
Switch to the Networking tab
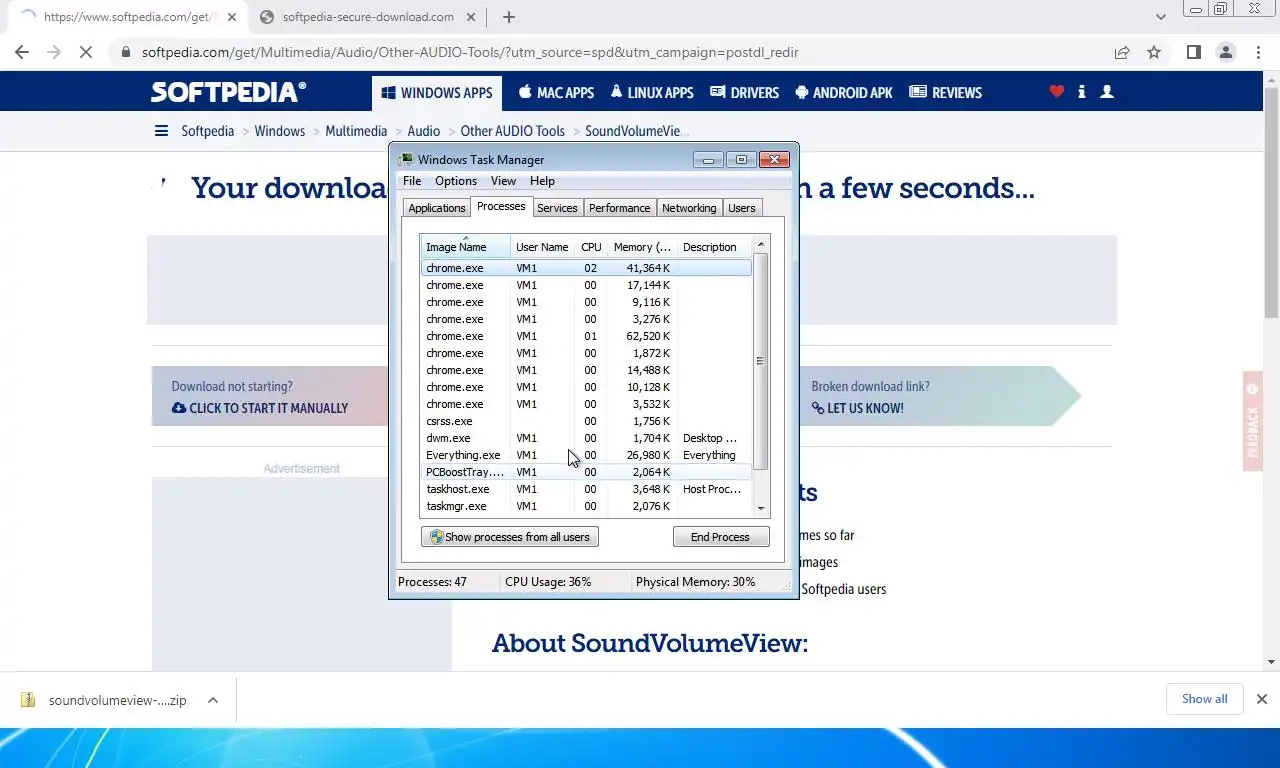coord(689,208)
